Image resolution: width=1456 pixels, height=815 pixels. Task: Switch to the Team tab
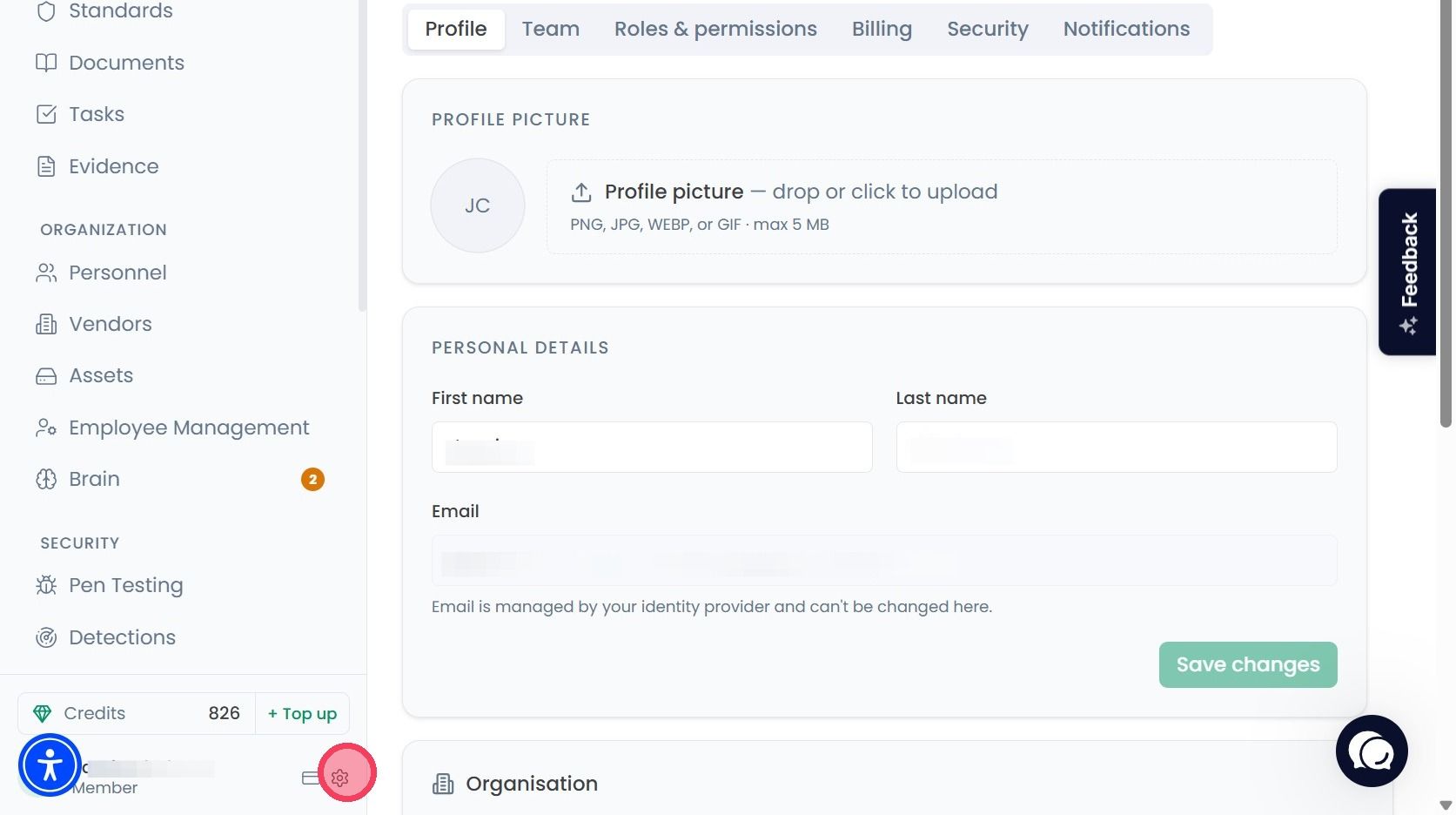[x=551, y=29]
